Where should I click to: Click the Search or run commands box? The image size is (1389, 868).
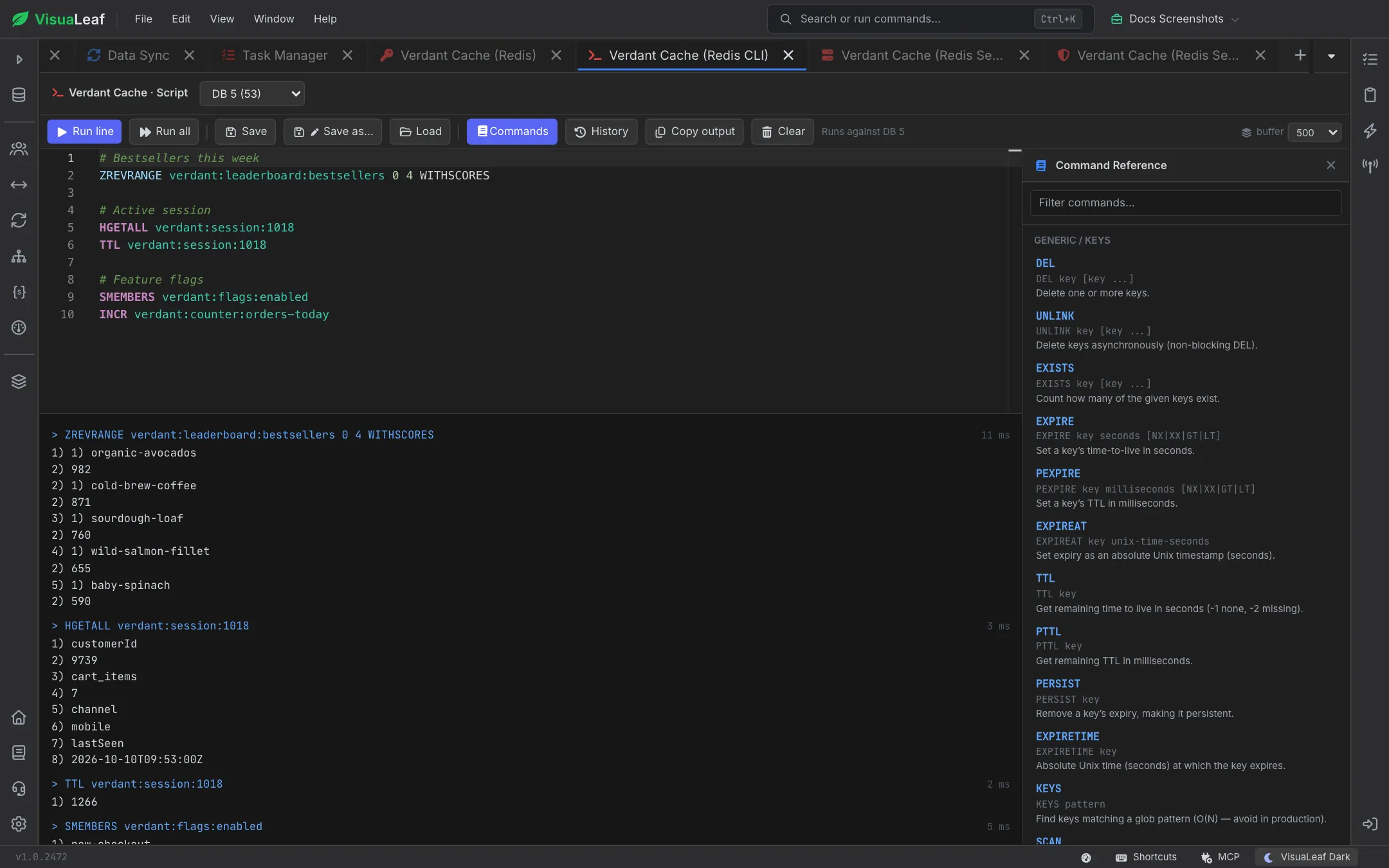coord(930,19)
